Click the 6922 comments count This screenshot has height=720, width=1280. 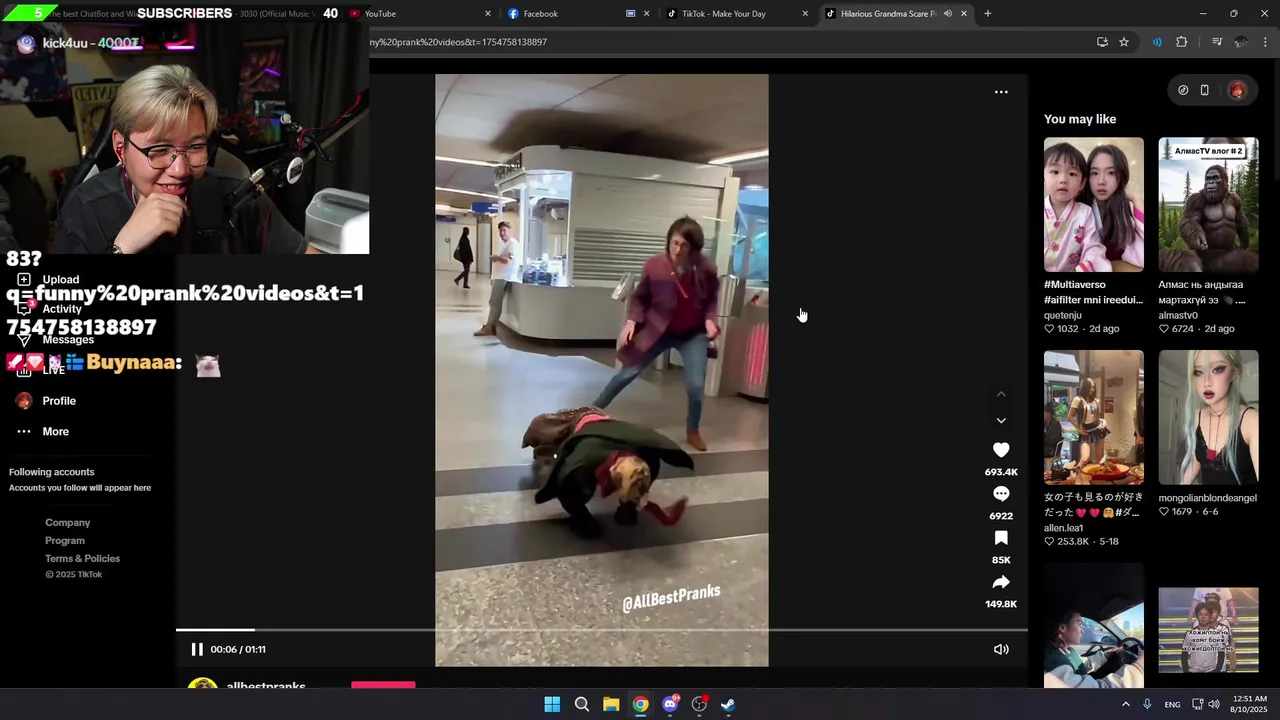click(x=1001, y=516)
